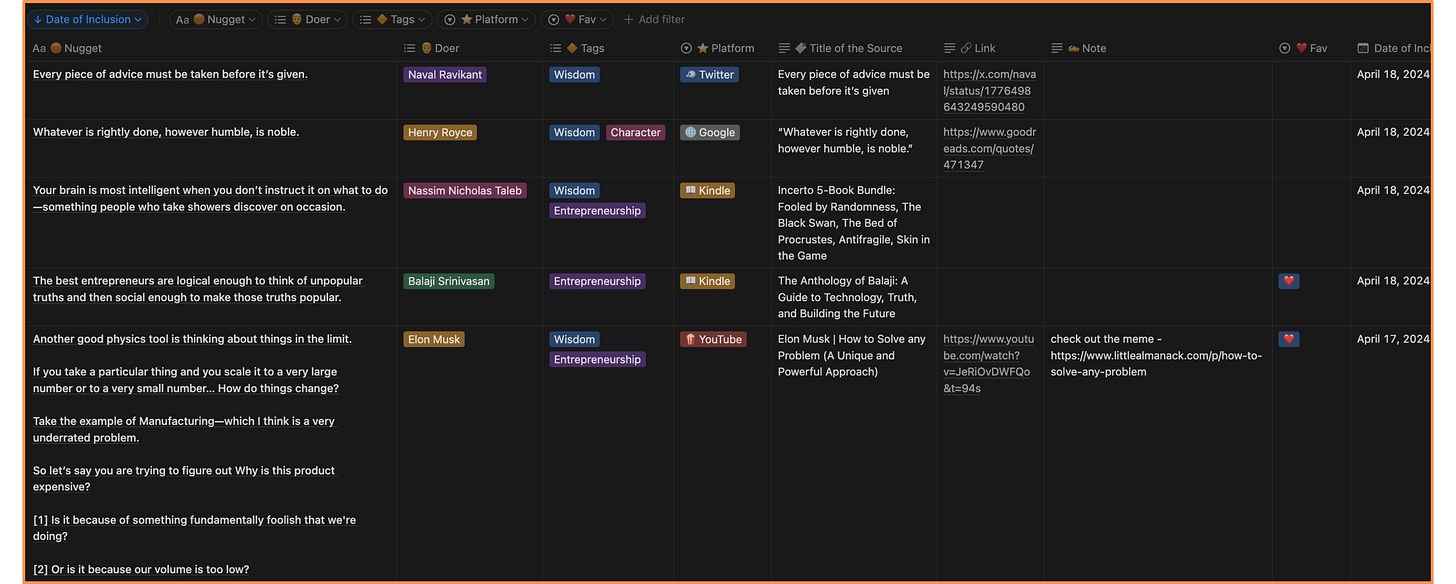Select the YouTube platform tag on Elon Musk's row
Viewport: 1456px width, 584px height.
(713, 339)
